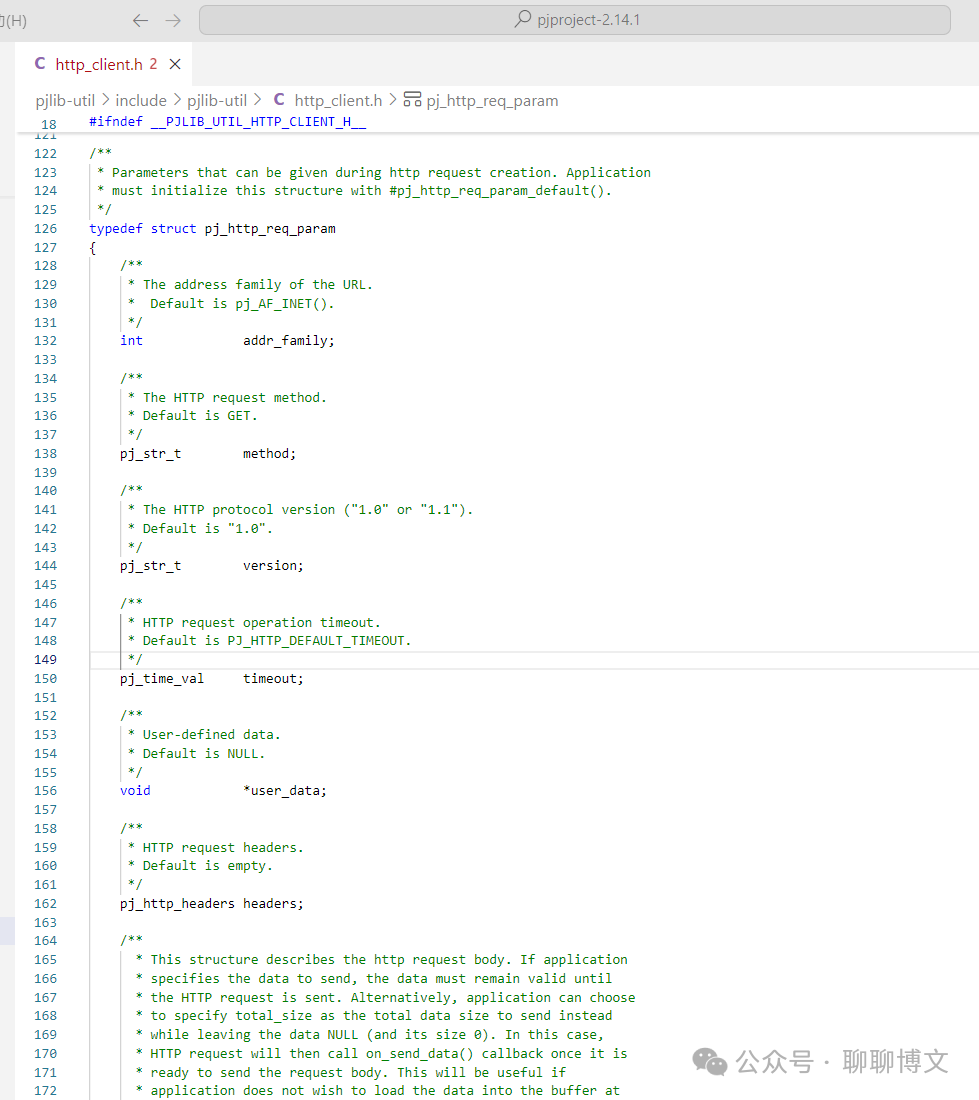Open the (H) menu item
The width and height of the screenshot is (979, 1100).
coord(13,20)
